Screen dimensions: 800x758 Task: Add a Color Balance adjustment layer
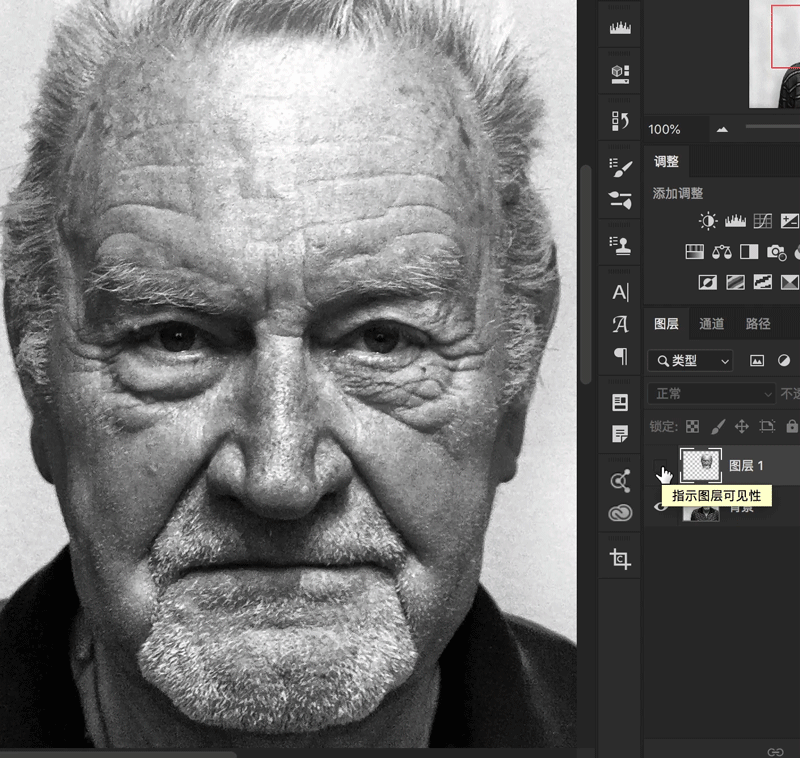coord(721,251)
